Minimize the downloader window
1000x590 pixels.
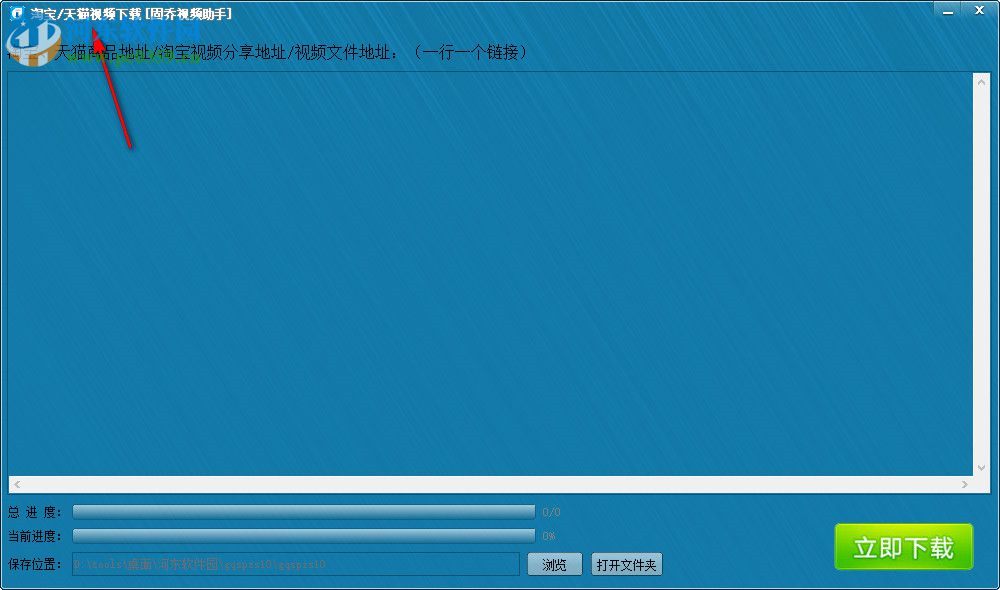point(947,10)
